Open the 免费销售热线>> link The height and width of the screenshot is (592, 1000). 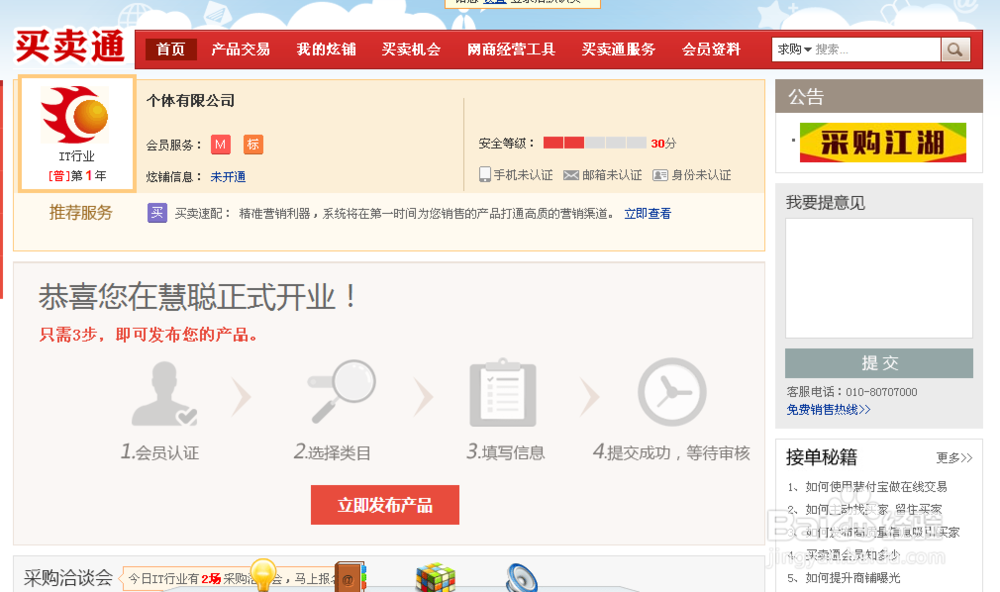[x=828, y=410]
